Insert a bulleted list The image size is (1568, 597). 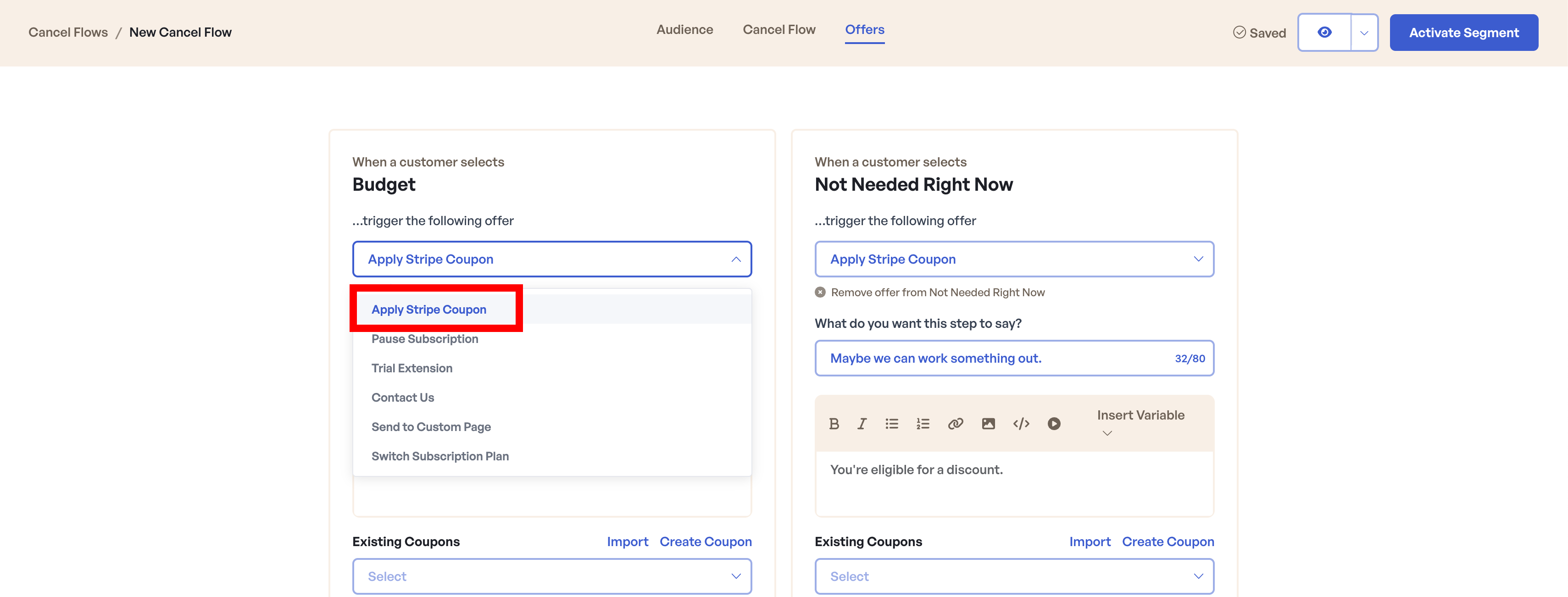tap(891, 424)
